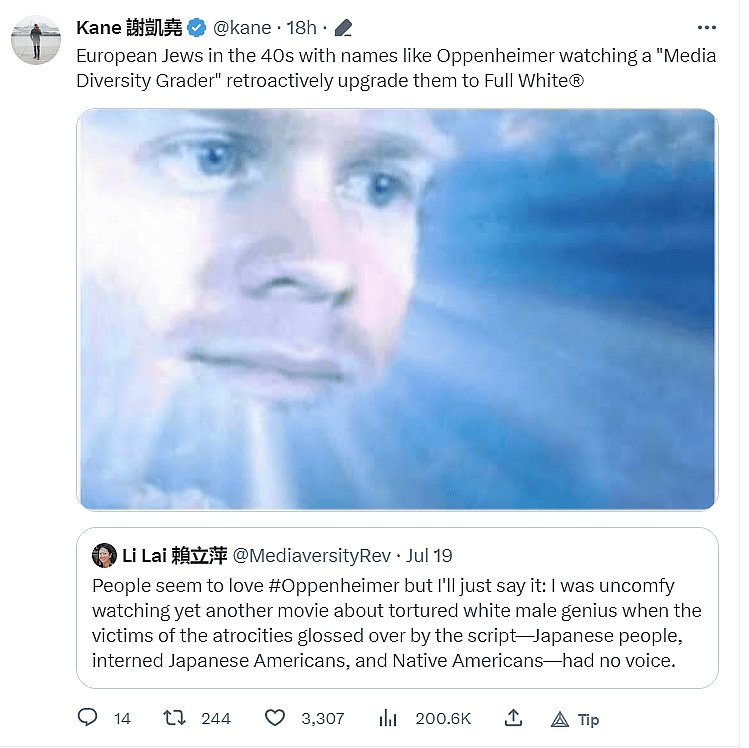View tweet analytics bar chart icon
The height and width of the screenshot is (748, 749).
387,718
